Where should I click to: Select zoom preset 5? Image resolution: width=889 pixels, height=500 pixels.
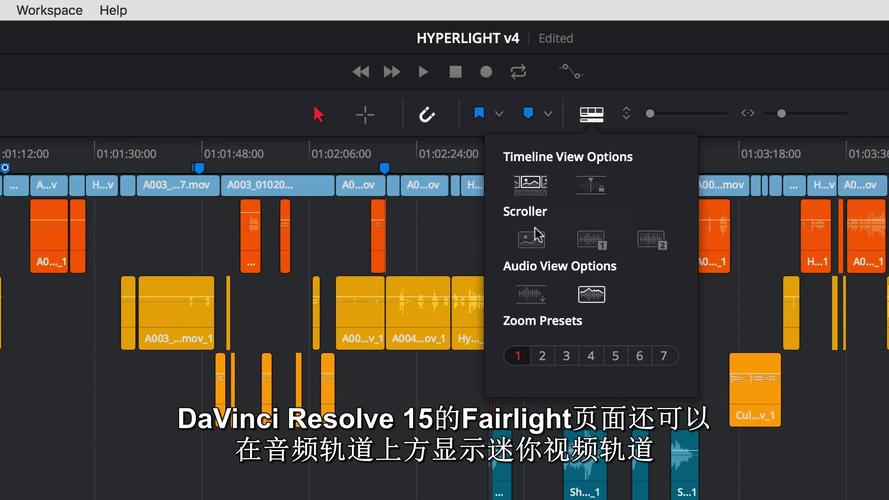[615, 356]
